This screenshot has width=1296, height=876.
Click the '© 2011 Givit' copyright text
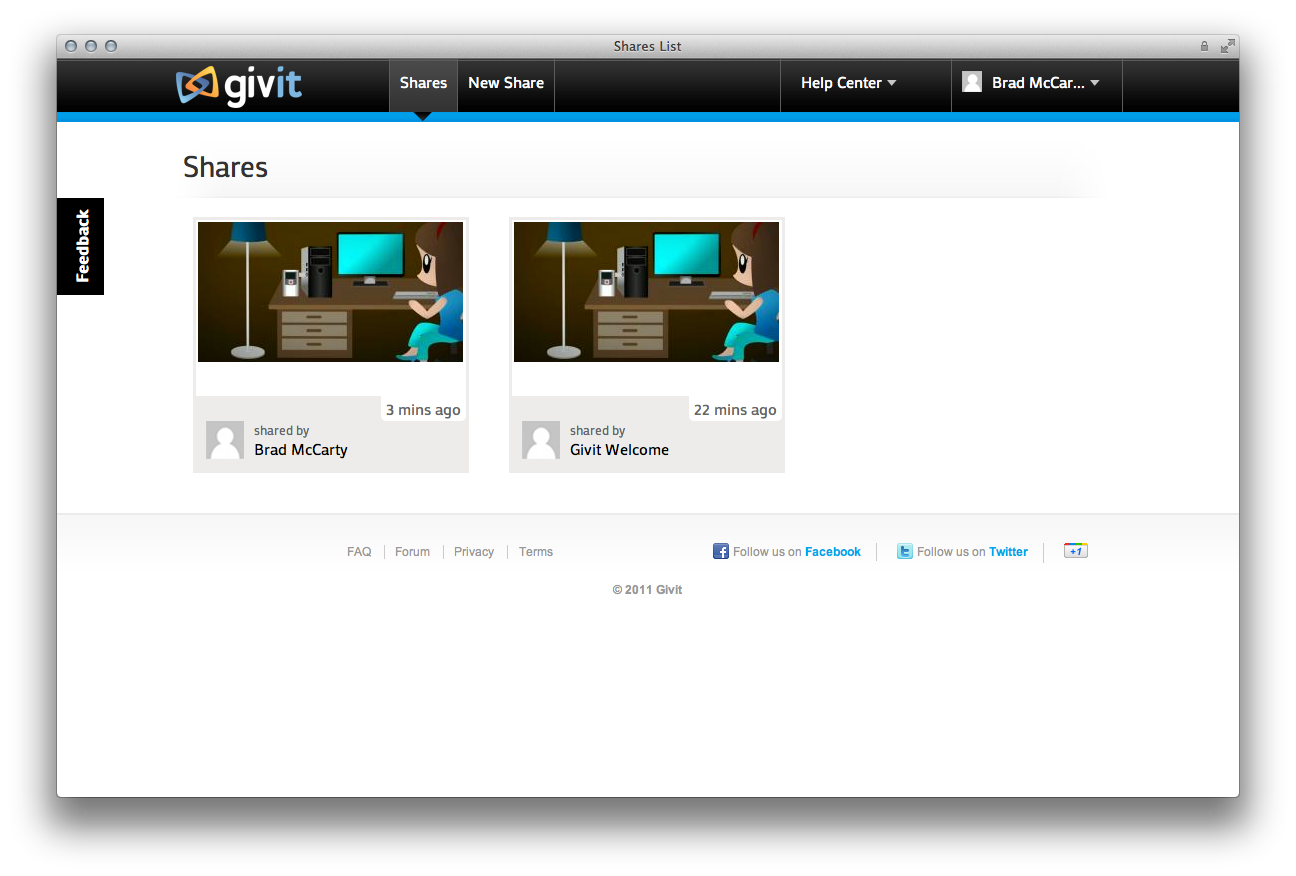coord(648,590)
